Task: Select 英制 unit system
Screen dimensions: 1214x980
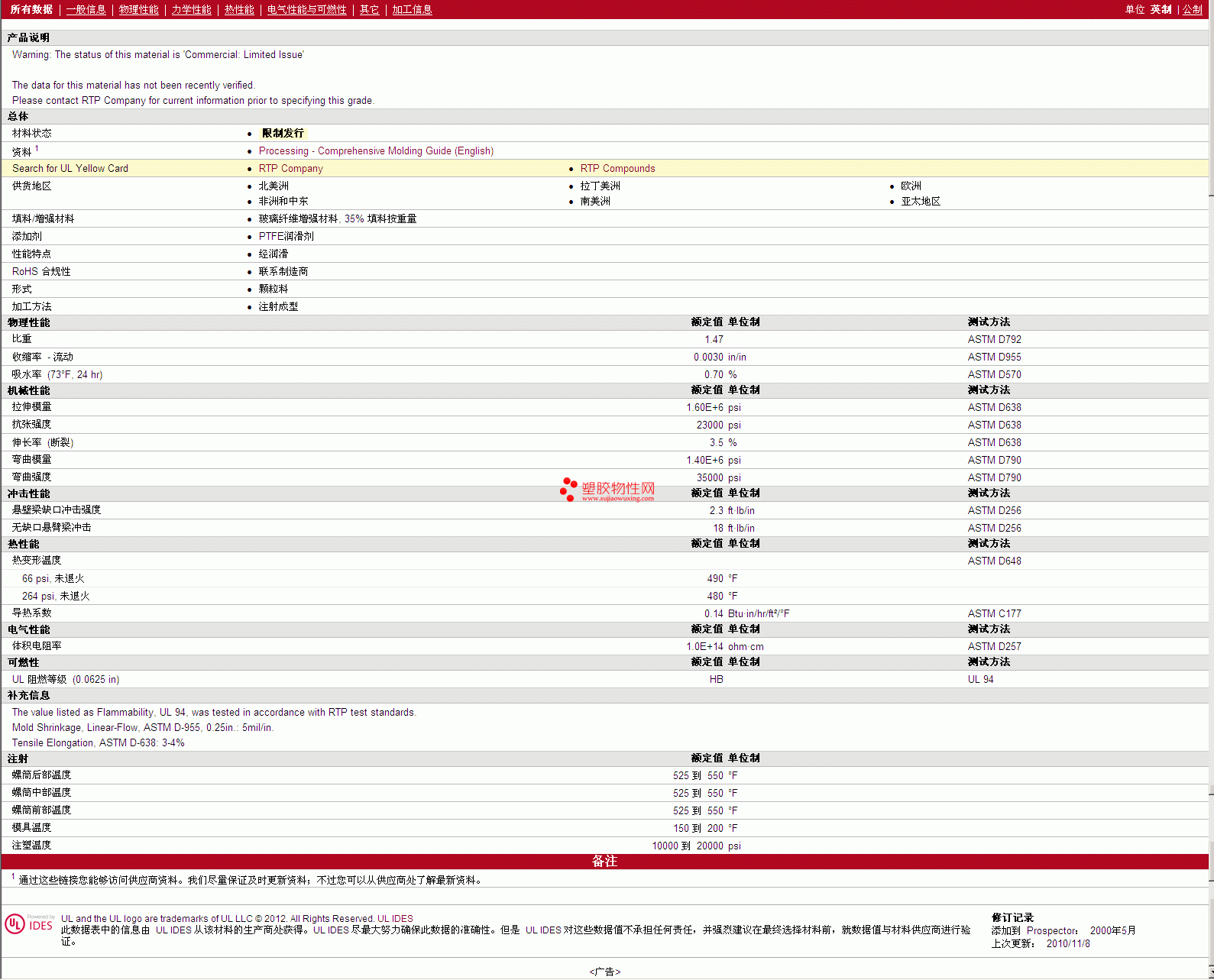Action: (x=1161, y=9)
